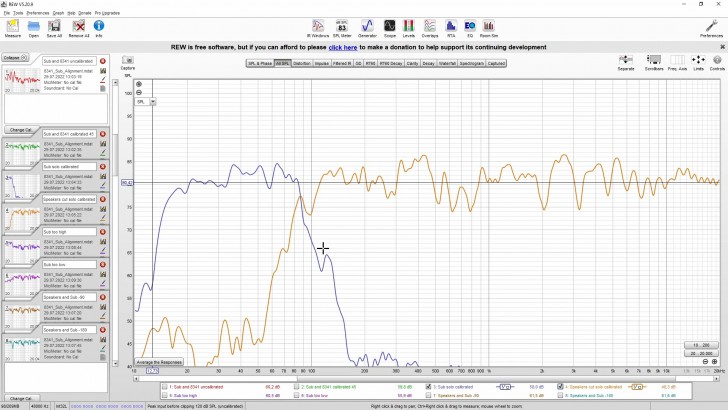Image resolution: width=728 pixels, height=410 pixels.
Task: Open the Info panel icon
Action: pos(99,29)
